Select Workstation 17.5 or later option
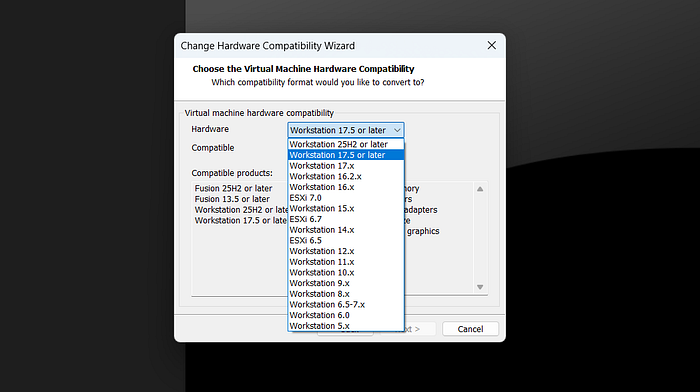The height and width of the screenshot is (392, 700). 346,155
